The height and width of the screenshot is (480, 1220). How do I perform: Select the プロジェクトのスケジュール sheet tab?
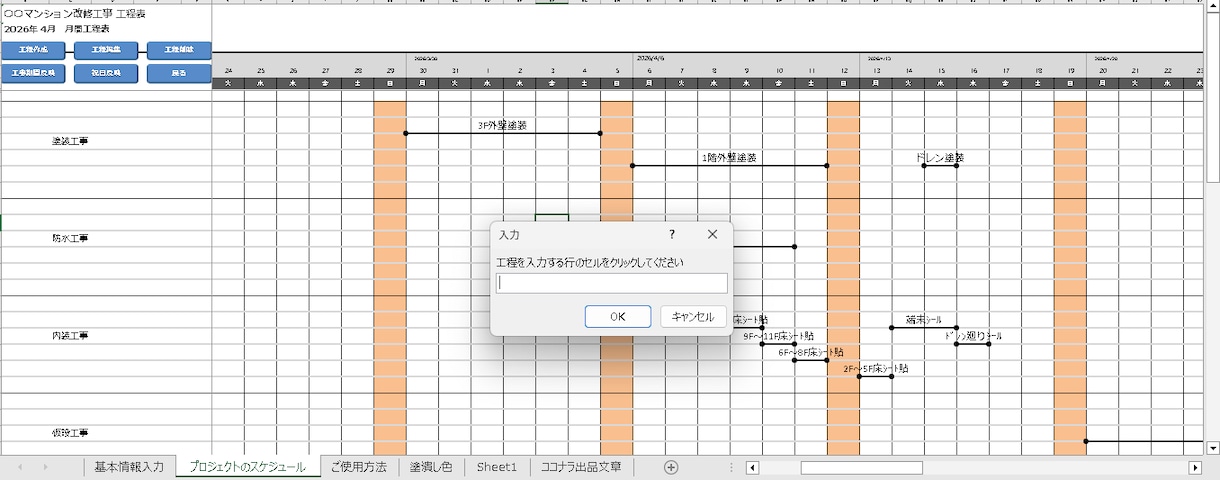point(248,467)
